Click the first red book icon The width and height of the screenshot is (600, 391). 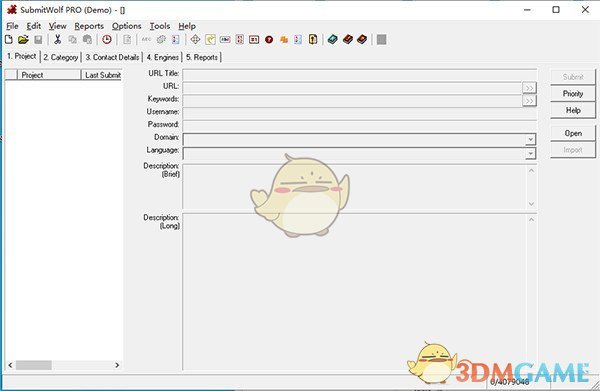pyautogui.click(x=347, y=39)
